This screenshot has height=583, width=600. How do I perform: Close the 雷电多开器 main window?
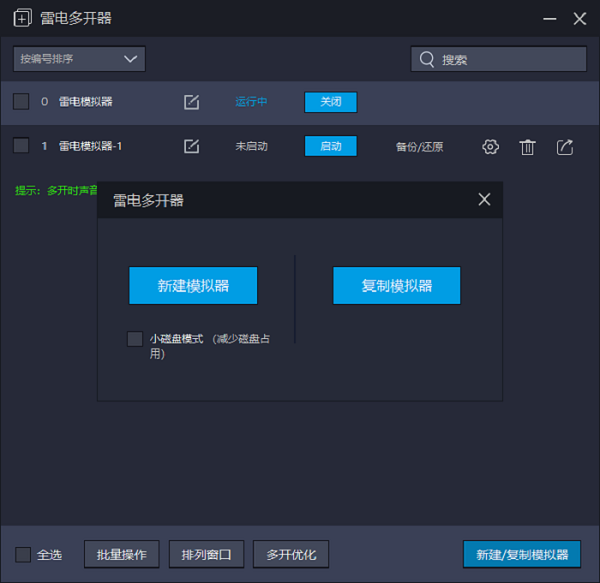coord(580,18)
